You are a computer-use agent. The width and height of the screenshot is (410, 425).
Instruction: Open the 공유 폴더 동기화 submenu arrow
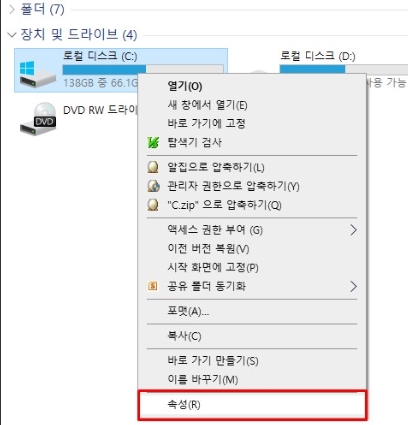(x=353, y=286)
